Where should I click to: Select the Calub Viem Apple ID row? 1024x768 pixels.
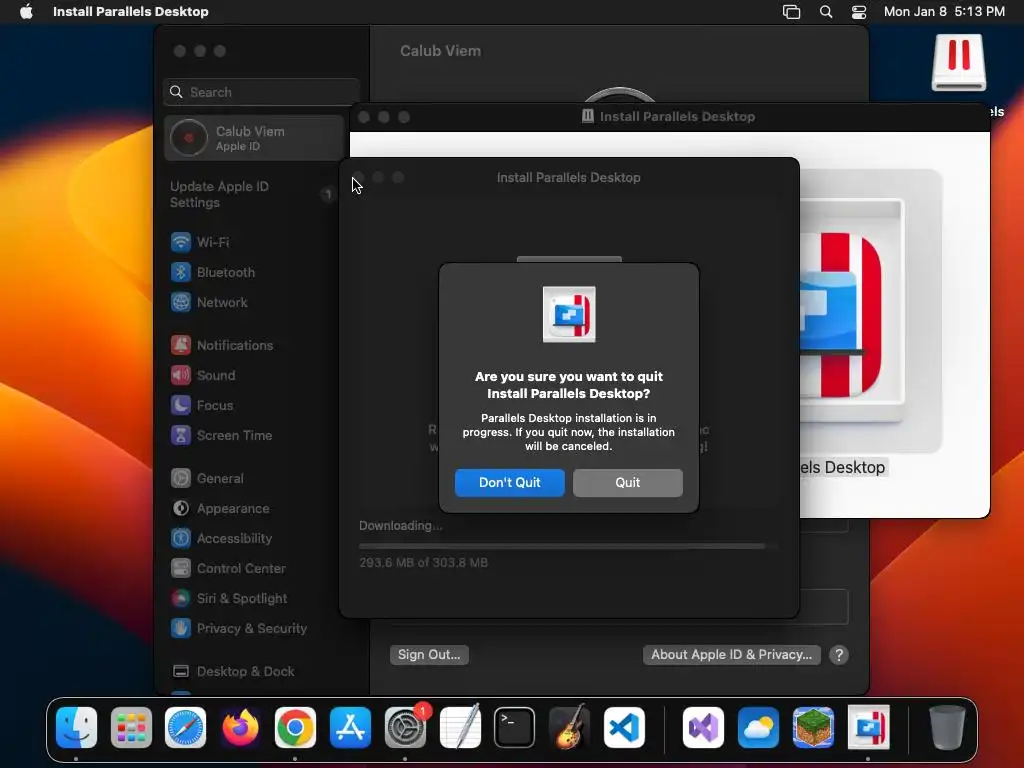254,138
